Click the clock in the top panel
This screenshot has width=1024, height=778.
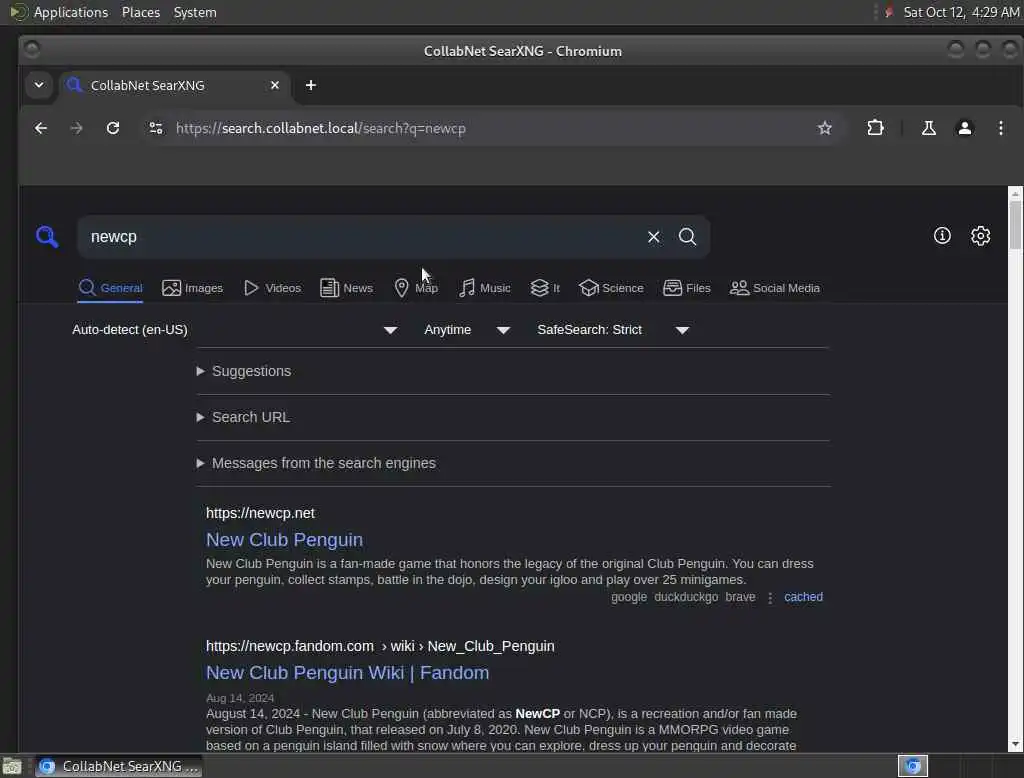[961, 12]
